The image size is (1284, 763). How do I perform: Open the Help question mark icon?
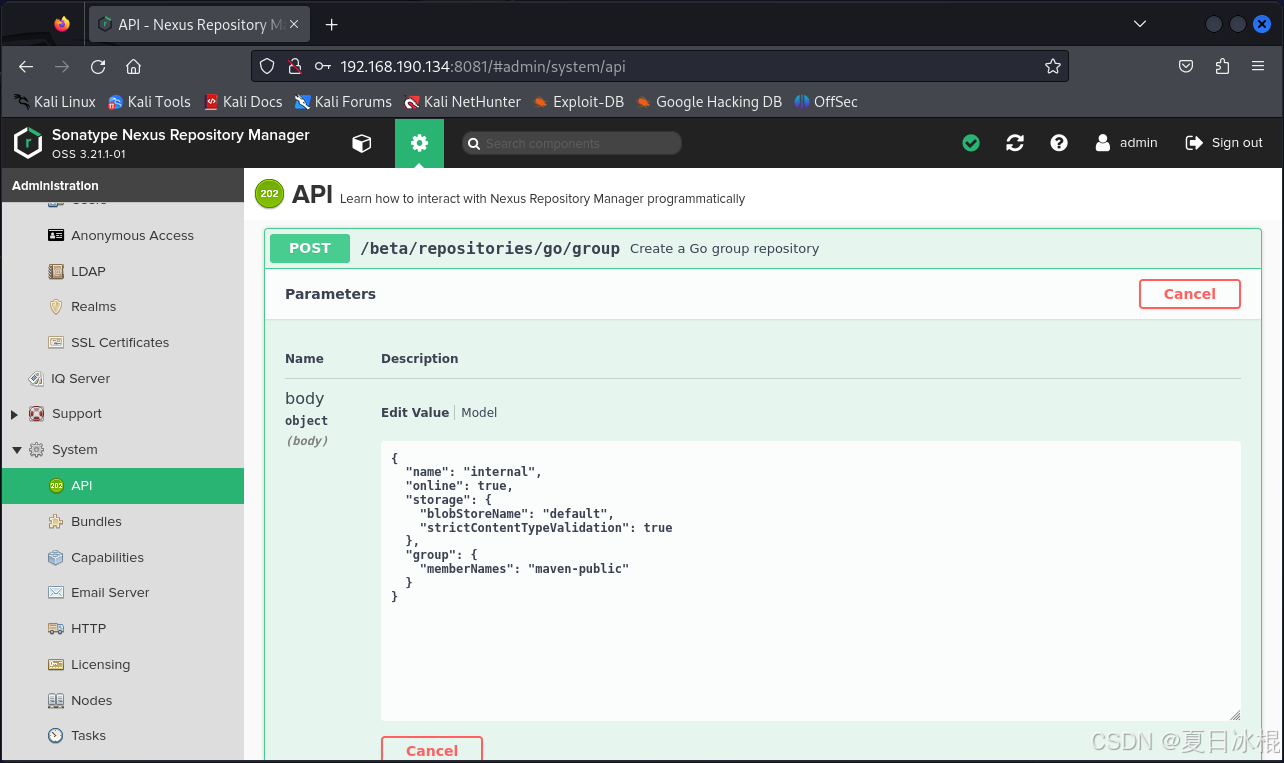(1059, 143)
